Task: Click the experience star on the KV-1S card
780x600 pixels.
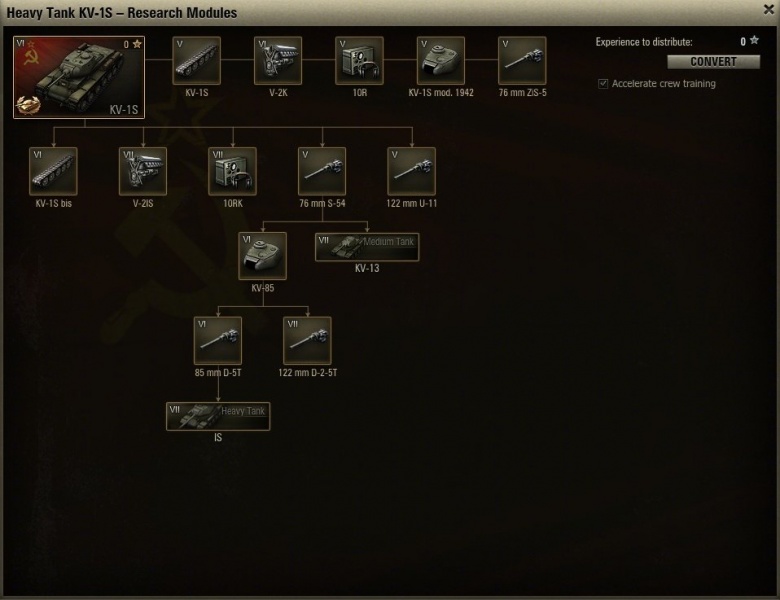Action: coord(137,44)
